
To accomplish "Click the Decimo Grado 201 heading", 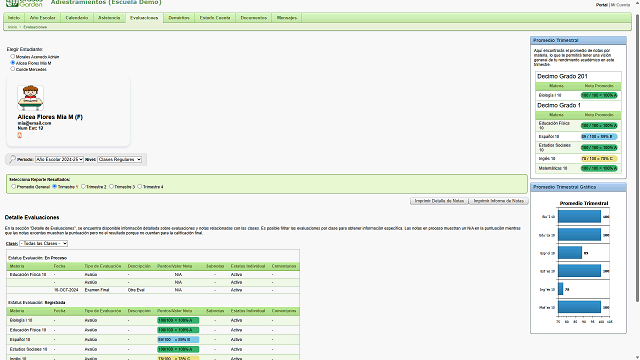I will pyautogui.click(x=562, y=76).
